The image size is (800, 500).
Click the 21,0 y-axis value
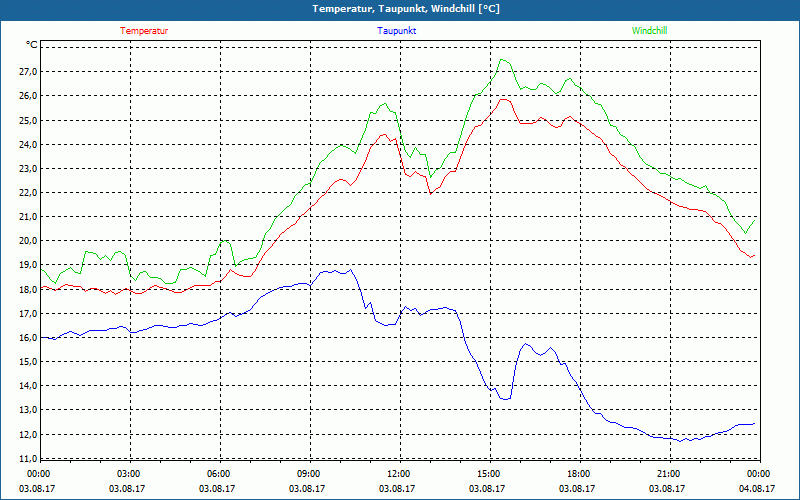pyautogui.click(x=28, y=217)
